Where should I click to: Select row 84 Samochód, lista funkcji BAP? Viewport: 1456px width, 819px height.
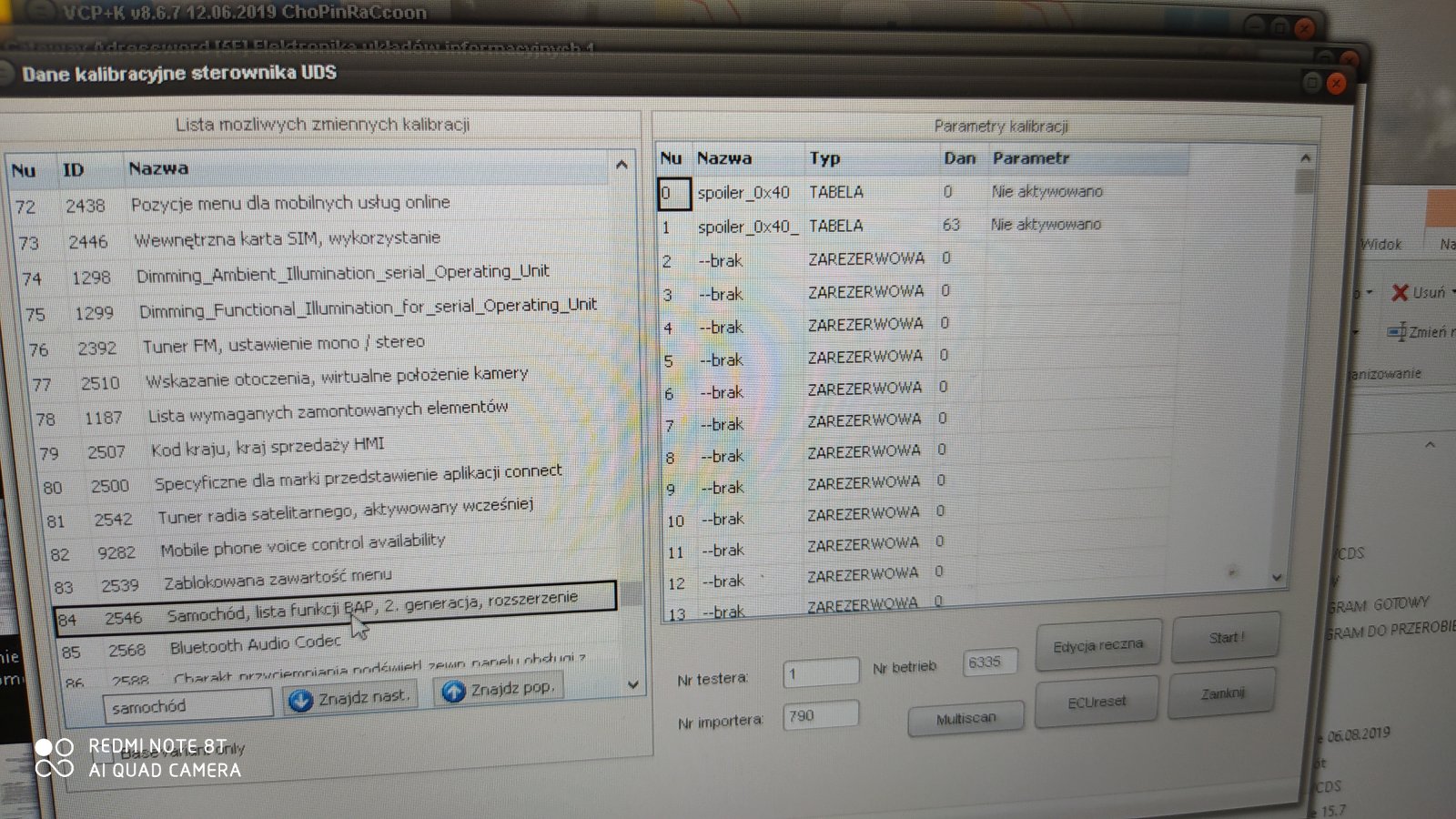(335, 608)
